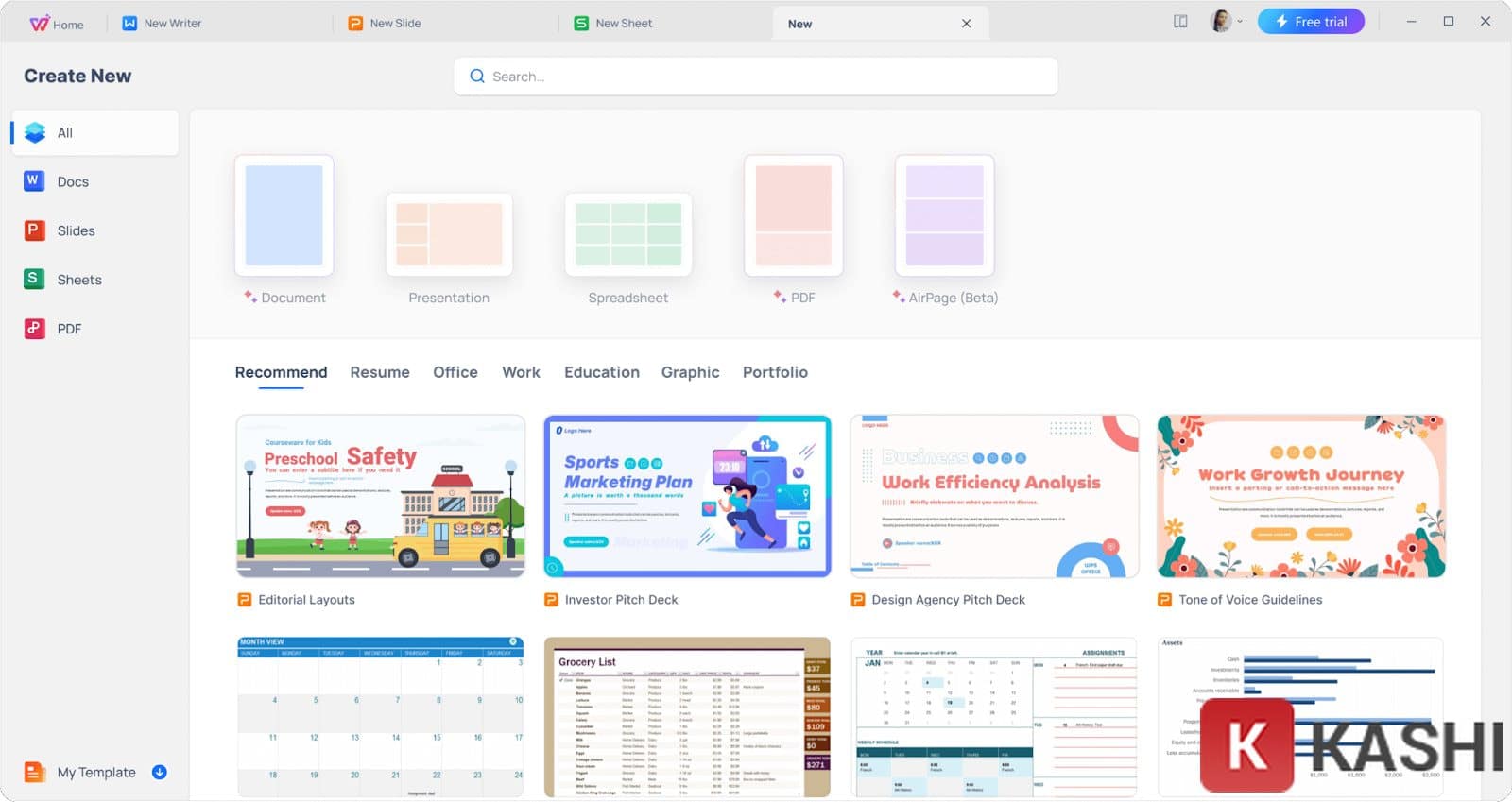Switch to the New Writer tab
This screenshot has width=1512, height=802.
click(162, 24)
